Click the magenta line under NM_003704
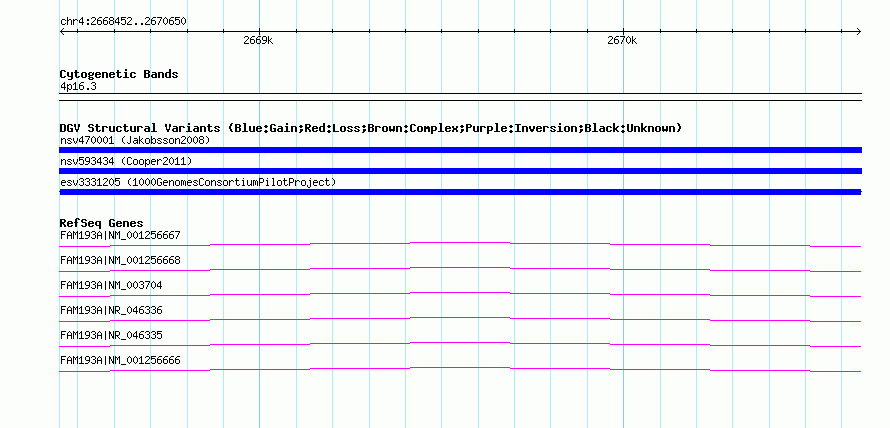The image size is (890, 428). pos(460,294)
